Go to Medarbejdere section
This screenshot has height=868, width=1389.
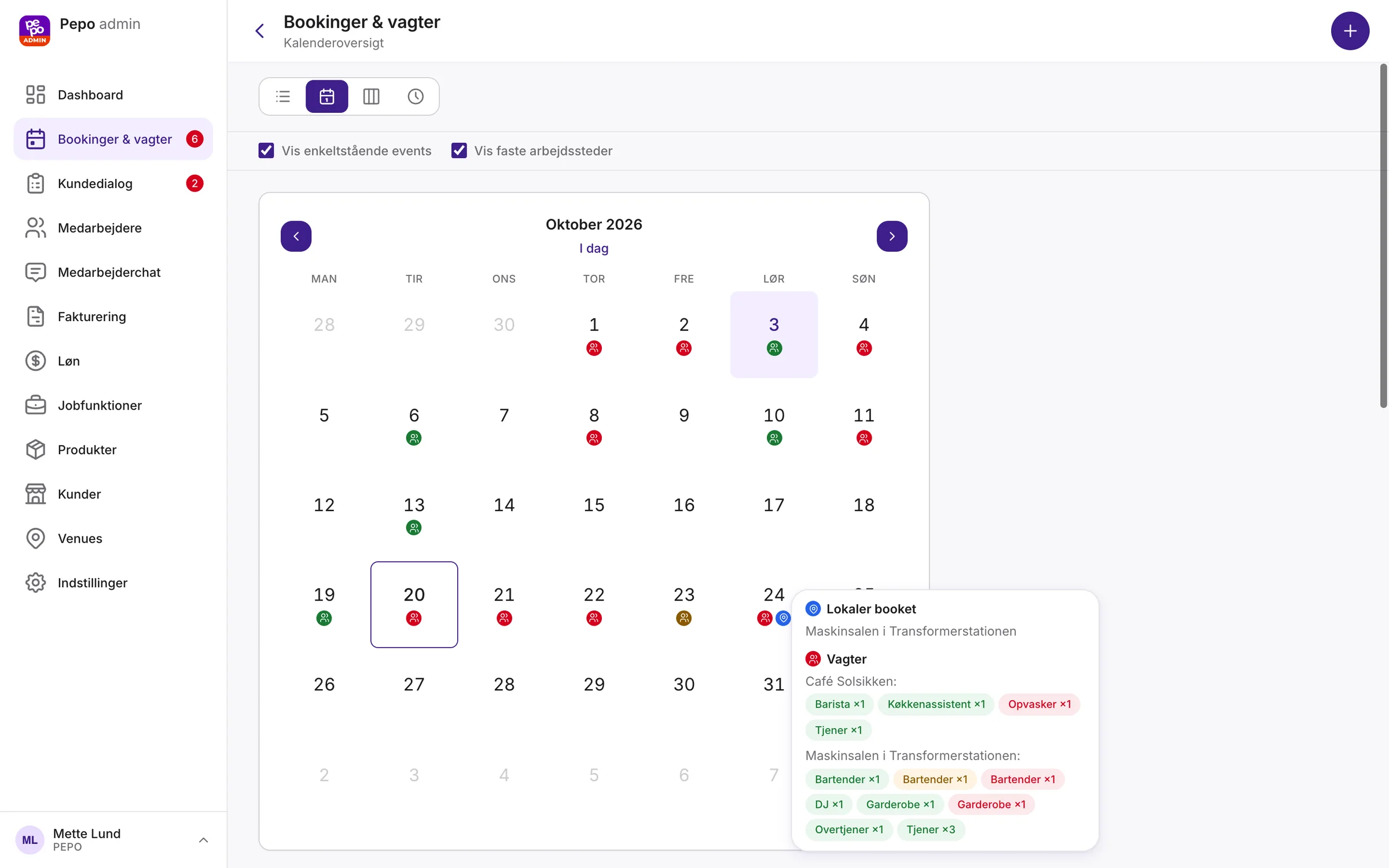113,228
